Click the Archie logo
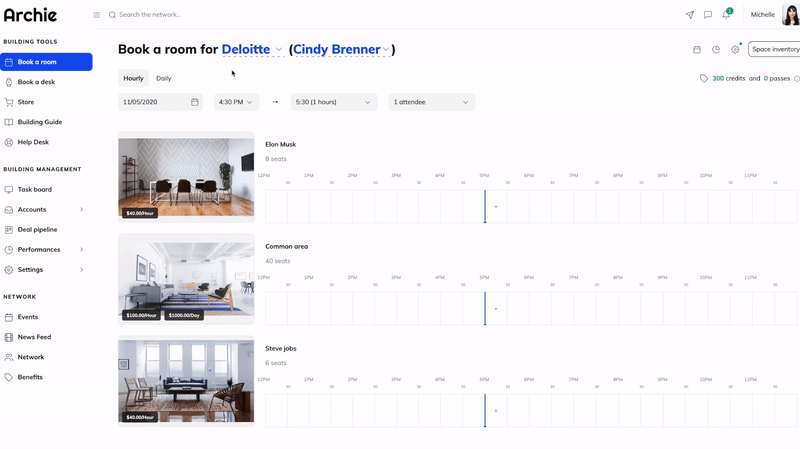This screenshot has height=449, width=800. tap(30, 15)
